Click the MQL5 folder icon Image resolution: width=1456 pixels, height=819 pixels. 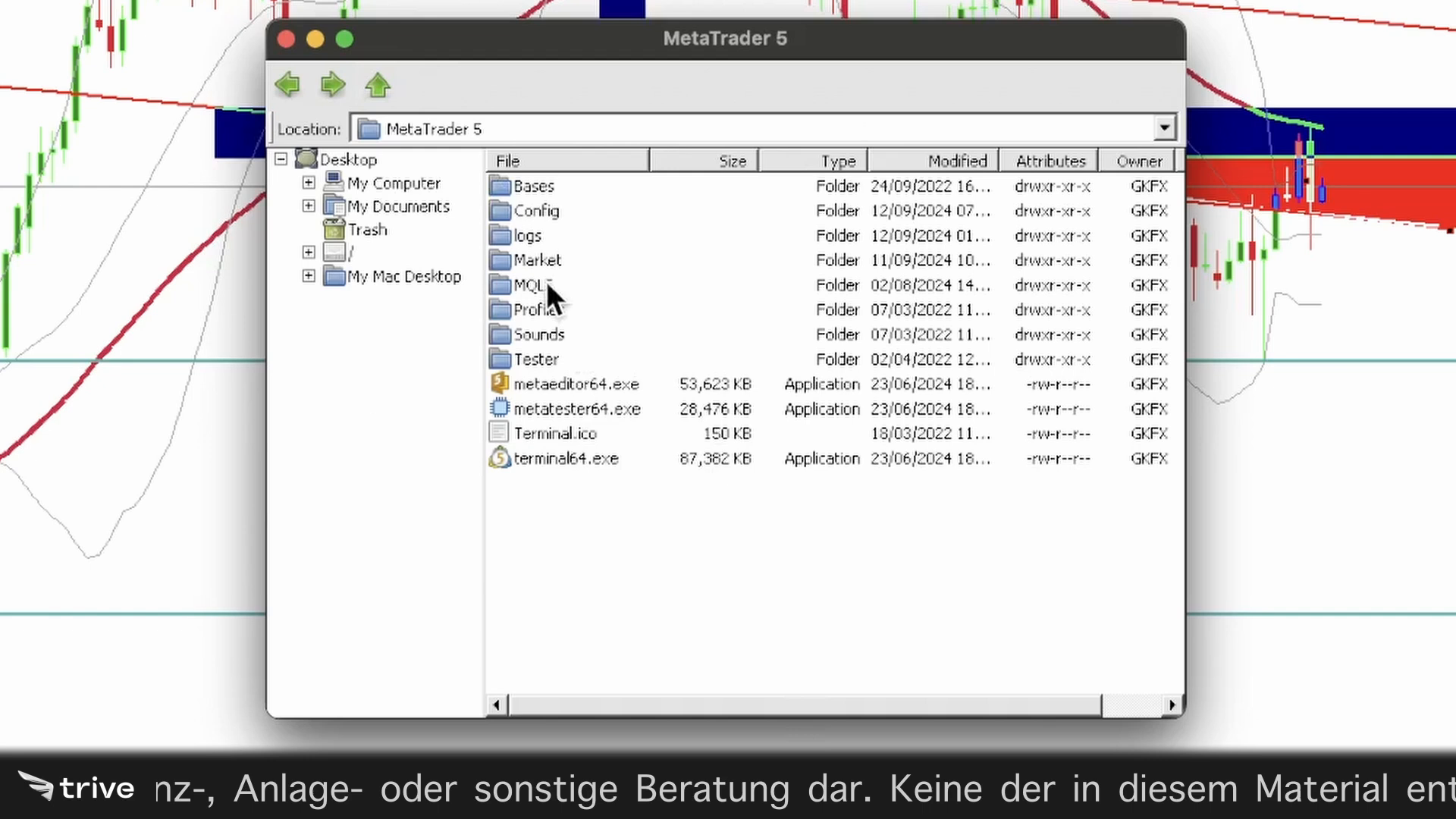(x=500, y=284)
